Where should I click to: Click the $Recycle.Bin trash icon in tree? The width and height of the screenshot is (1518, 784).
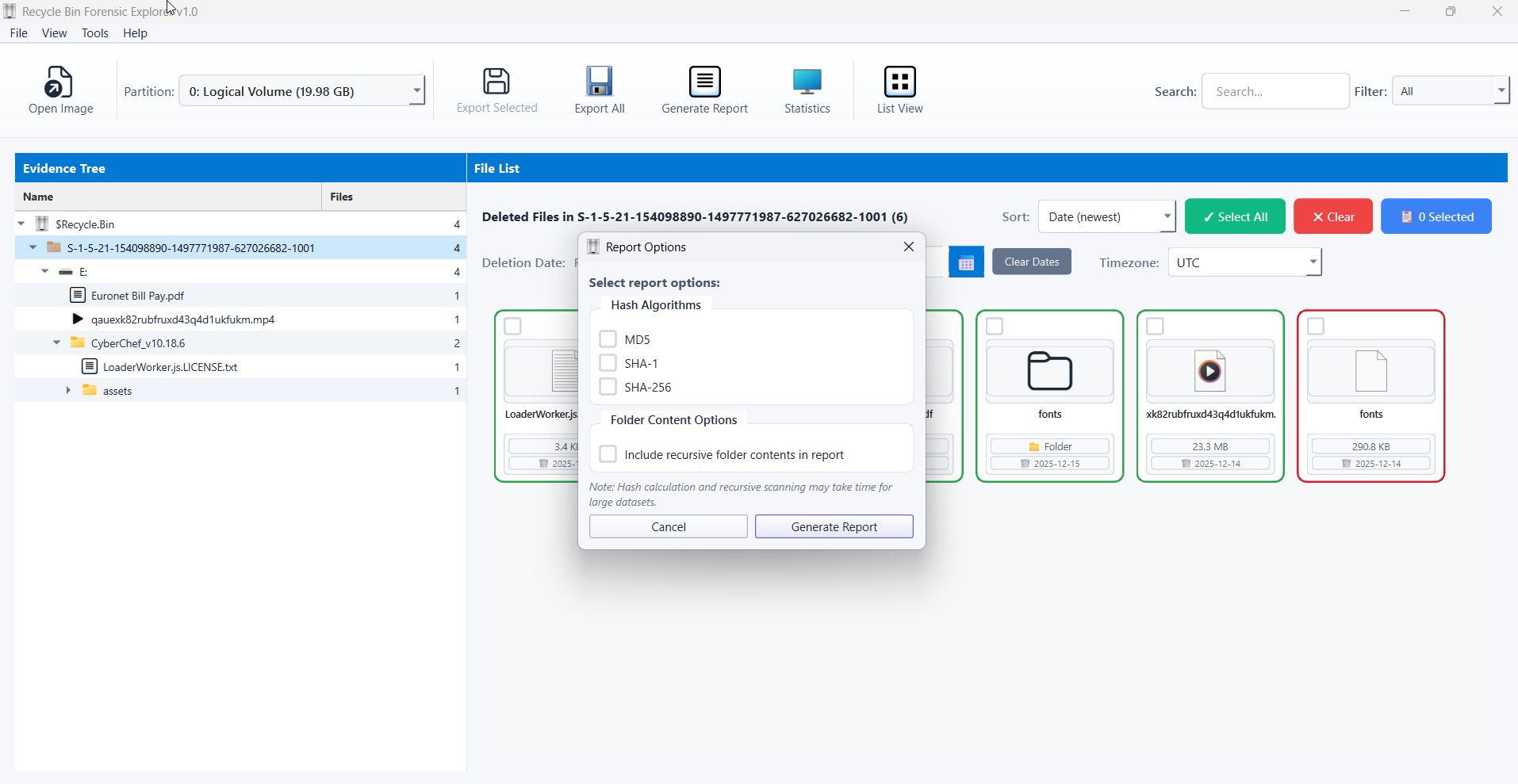(43, 224)
